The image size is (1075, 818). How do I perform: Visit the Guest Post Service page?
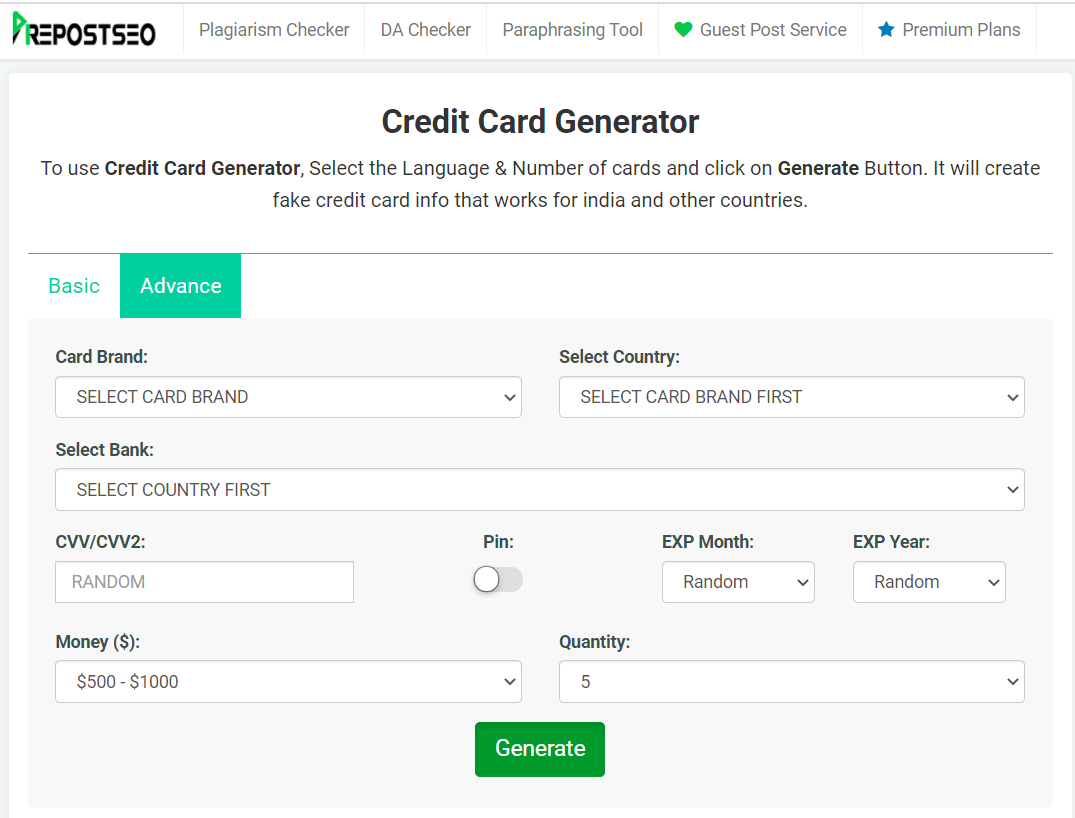[x=772, y=30]
